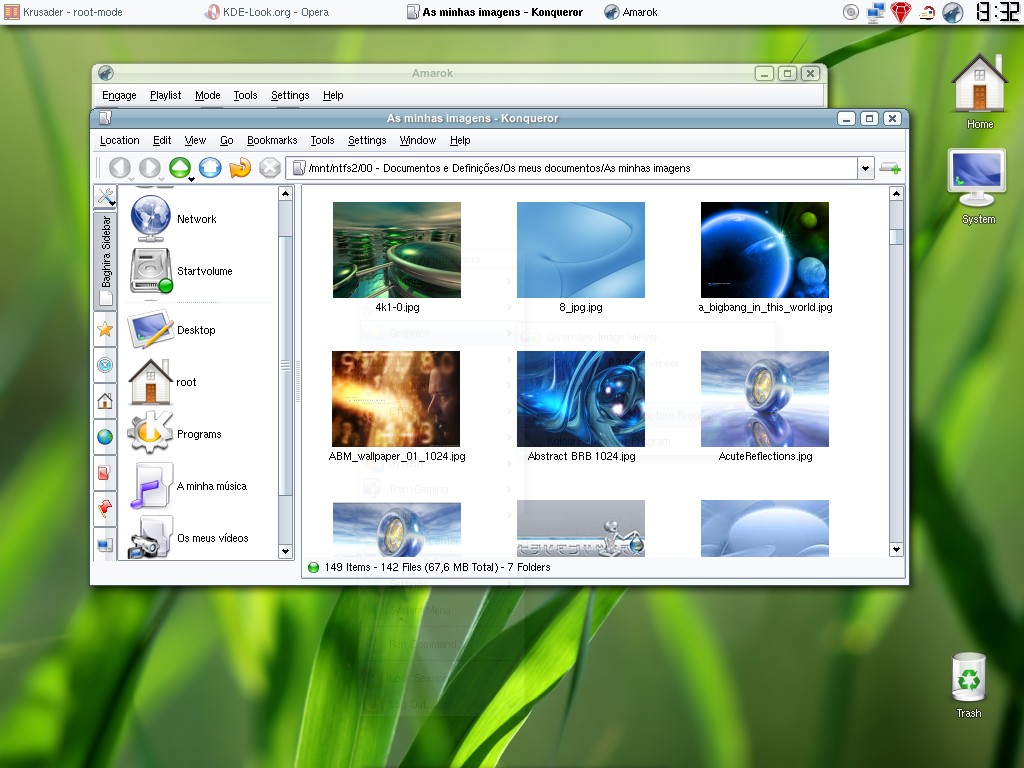The image size is (1024, 768).
Task: Click sidebar scrollbar up arrow
Action: click(285, 193)
